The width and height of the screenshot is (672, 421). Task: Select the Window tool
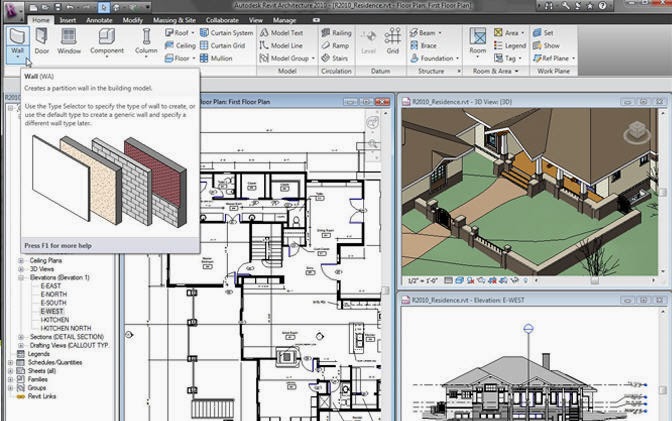click(x=69, y=42)
